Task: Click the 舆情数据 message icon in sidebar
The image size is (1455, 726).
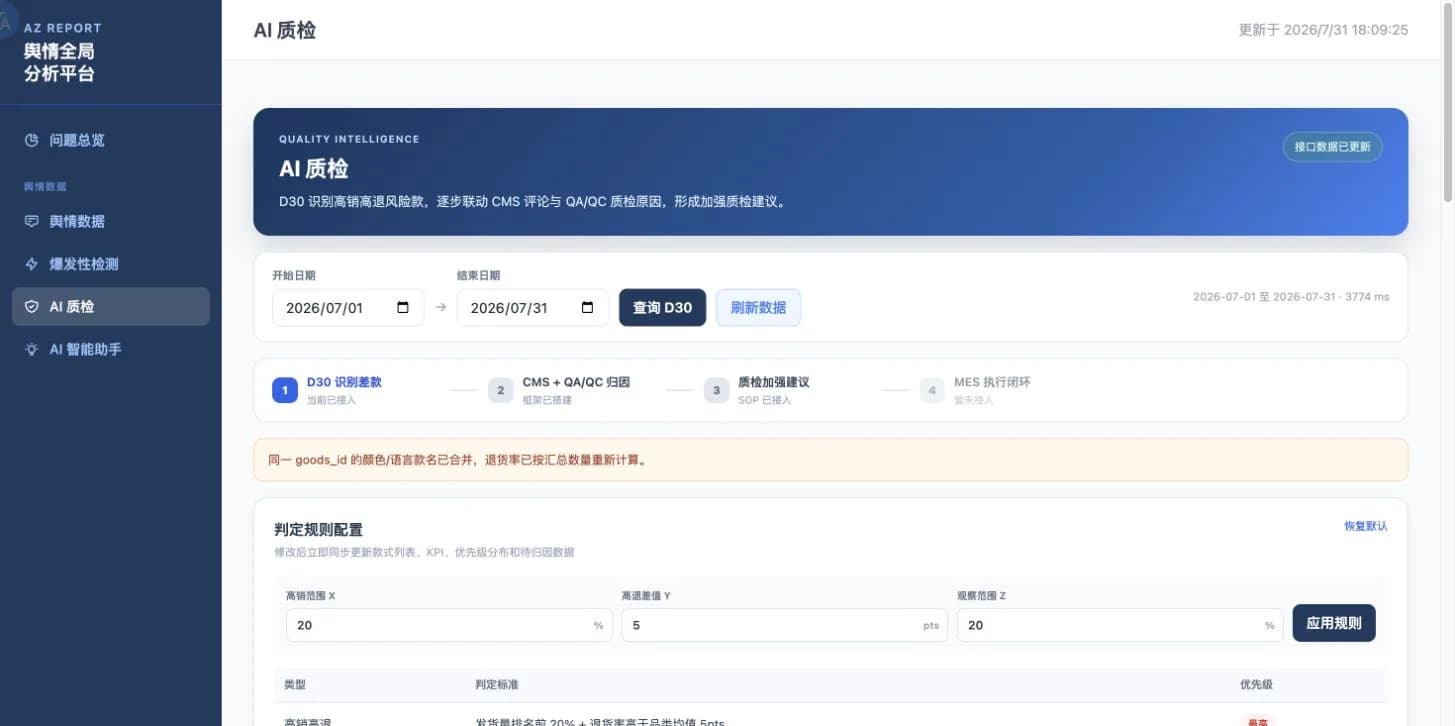Action: click(x=31, y=221)
